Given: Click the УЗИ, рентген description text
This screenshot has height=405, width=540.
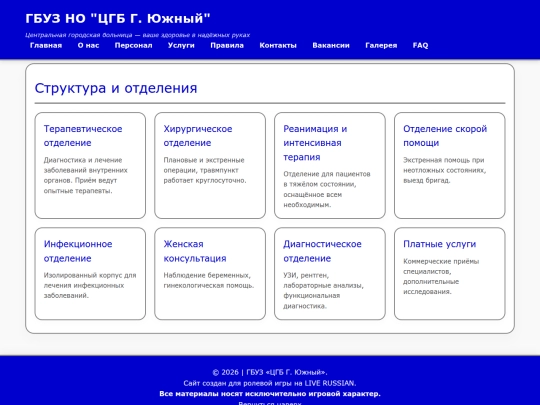Looking at the screenshot, I should 323,290.
